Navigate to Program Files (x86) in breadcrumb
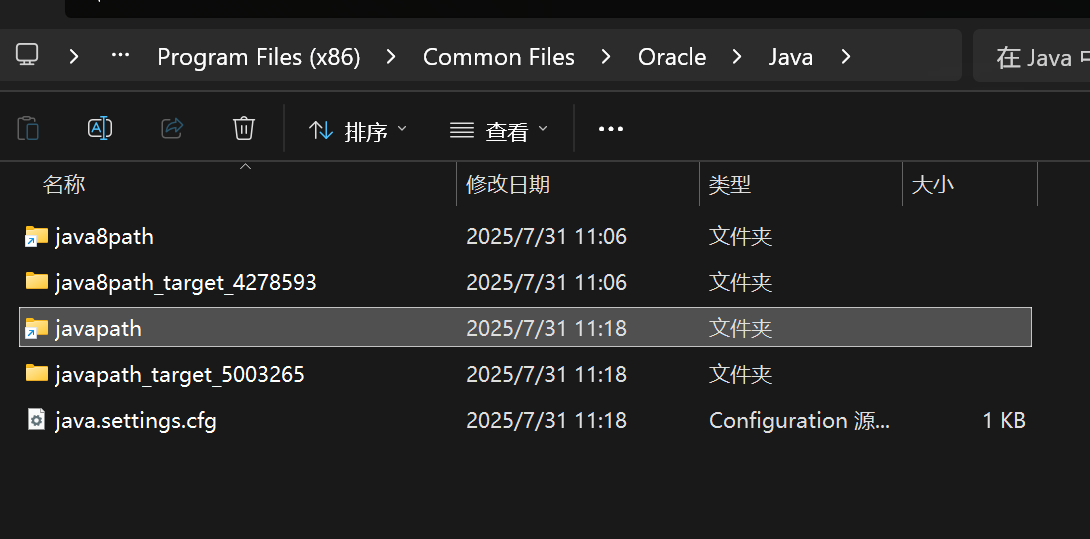 coord(258,57)
